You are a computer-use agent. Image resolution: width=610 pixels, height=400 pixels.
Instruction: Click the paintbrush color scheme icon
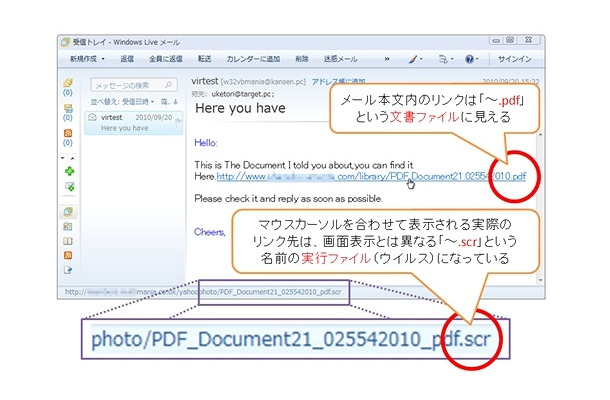point(413,59)
